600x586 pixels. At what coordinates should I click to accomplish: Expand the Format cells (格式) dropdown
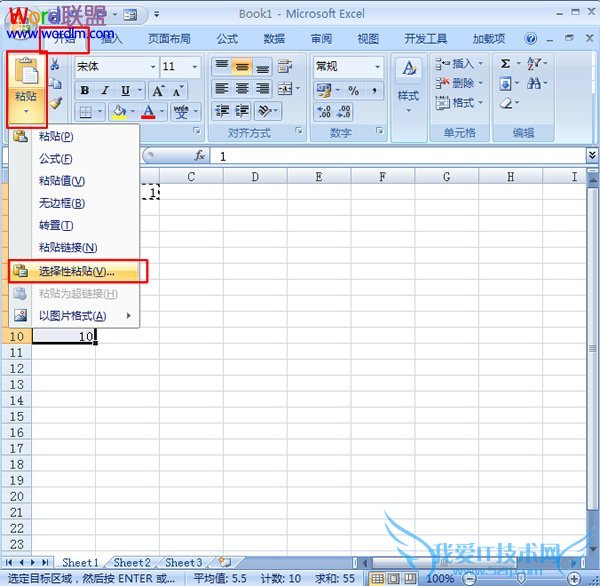click(481, 103)
